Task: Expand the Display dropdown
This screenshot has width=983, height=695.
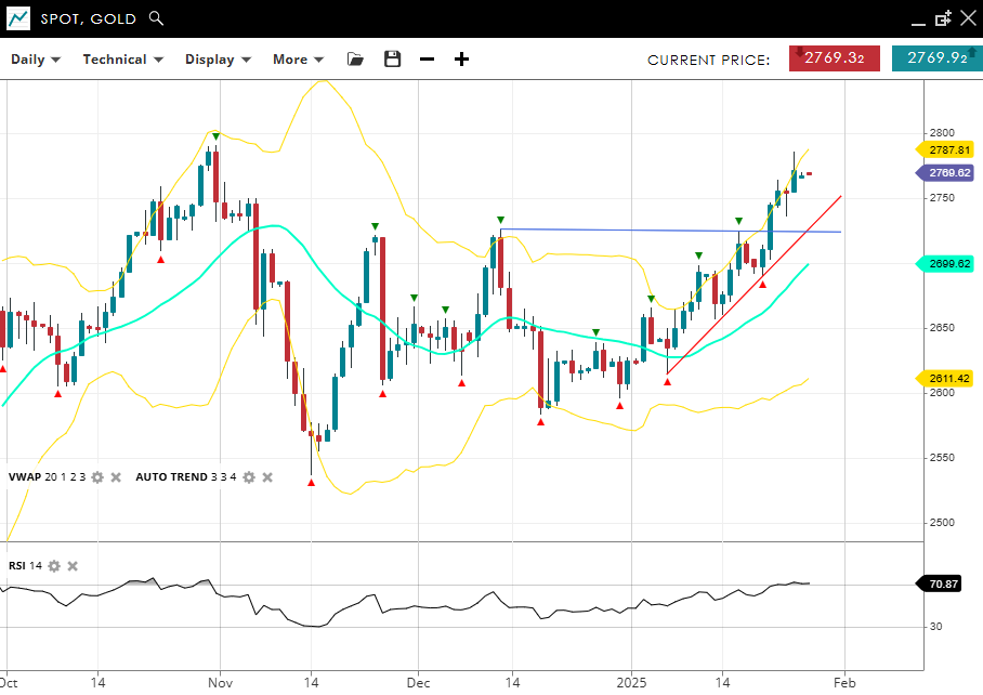Action: (217, 59)
